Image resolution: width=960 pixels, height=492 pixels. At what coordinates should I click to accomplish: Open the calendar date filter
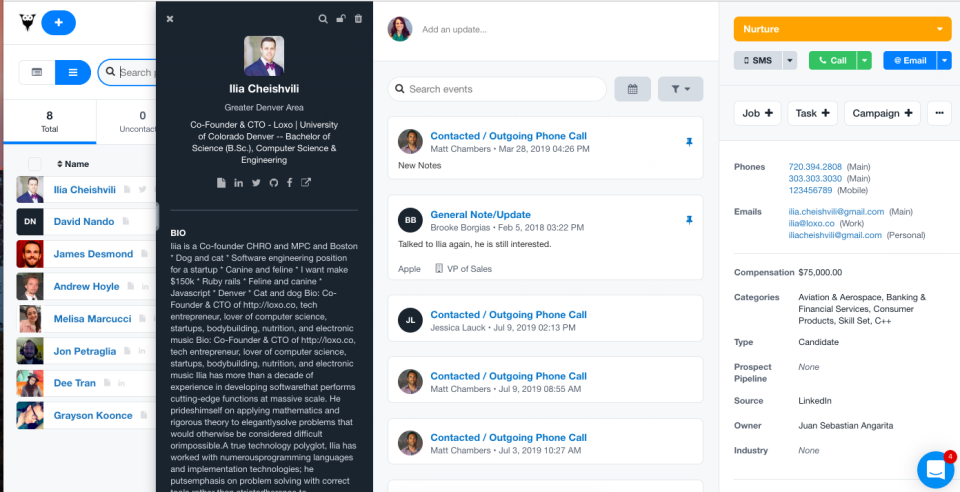click(632, 89)
